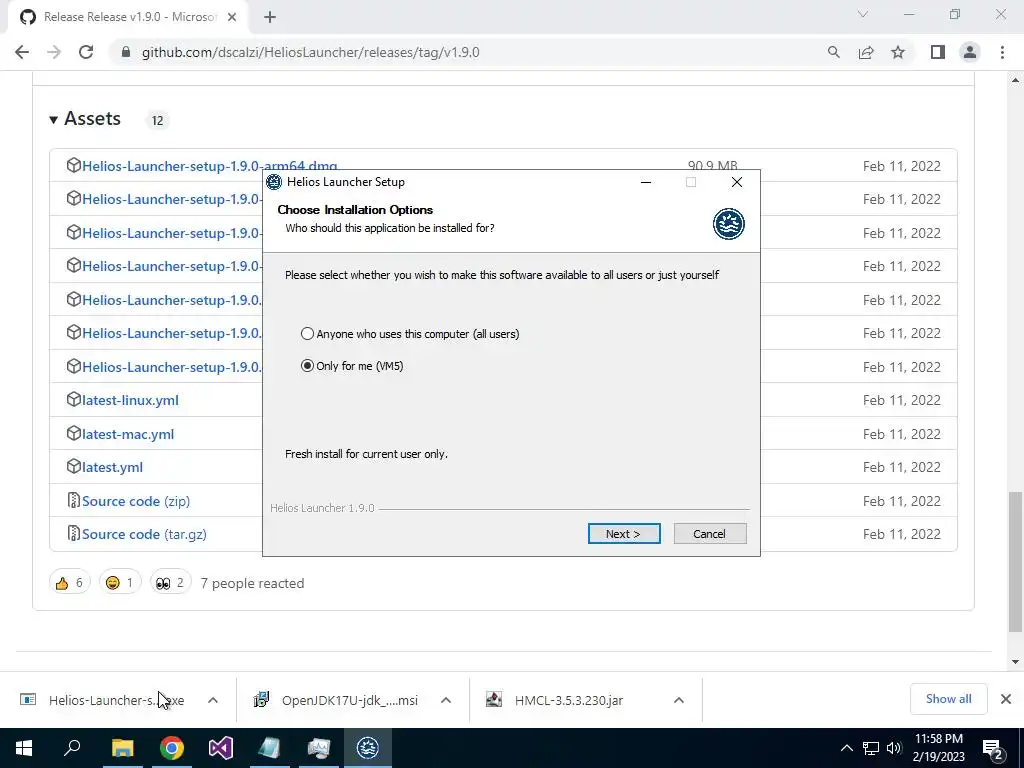Click the zip file icon beside Source code (zip)
Image resolution: width=1024 pixels, height=768 pixels.
[x=73, y=500]
